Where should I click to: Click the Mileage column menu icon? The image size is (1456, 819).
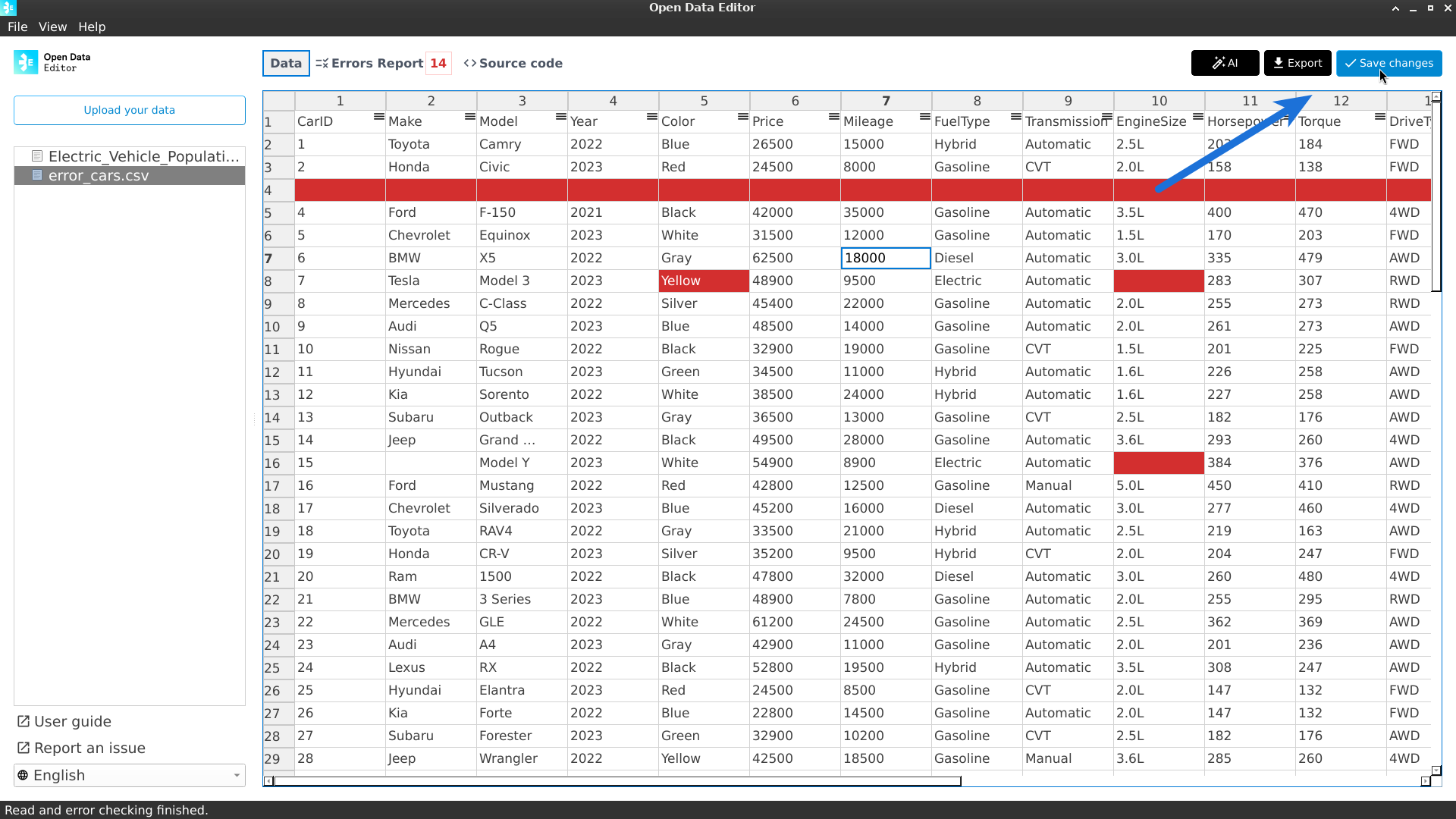pyautogui.click(x=924, y=117)
